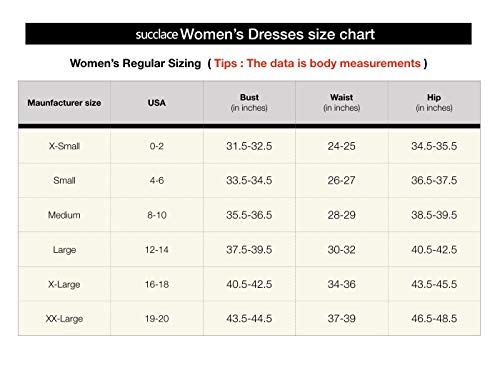Click USA size '19-20'

click(x=157, y=319)
